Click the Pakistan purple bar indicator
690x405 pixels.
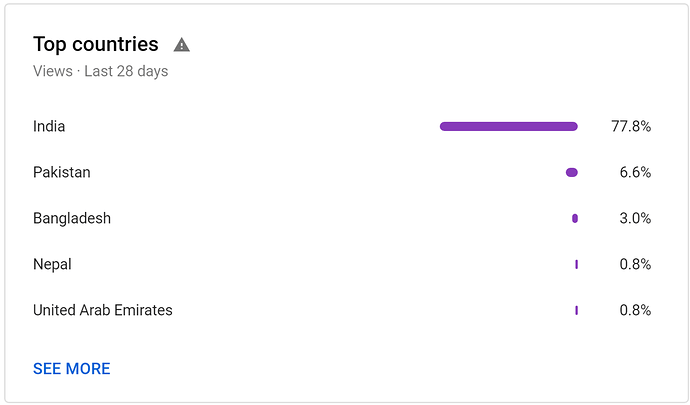click(572, 173)
